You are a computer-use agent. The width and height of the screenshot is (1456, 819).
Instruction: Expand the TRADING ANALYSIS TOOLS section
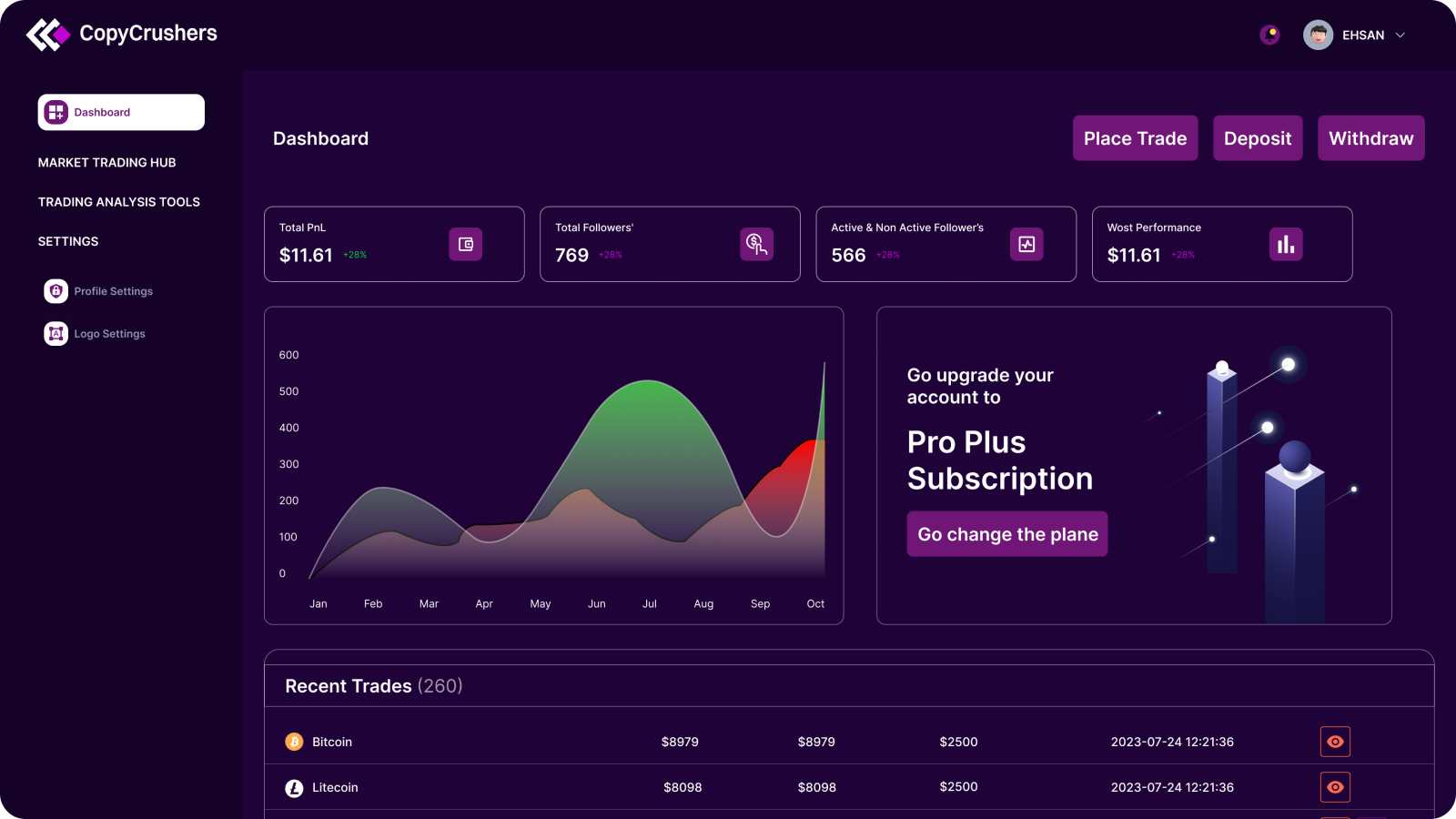pos(119,202)
